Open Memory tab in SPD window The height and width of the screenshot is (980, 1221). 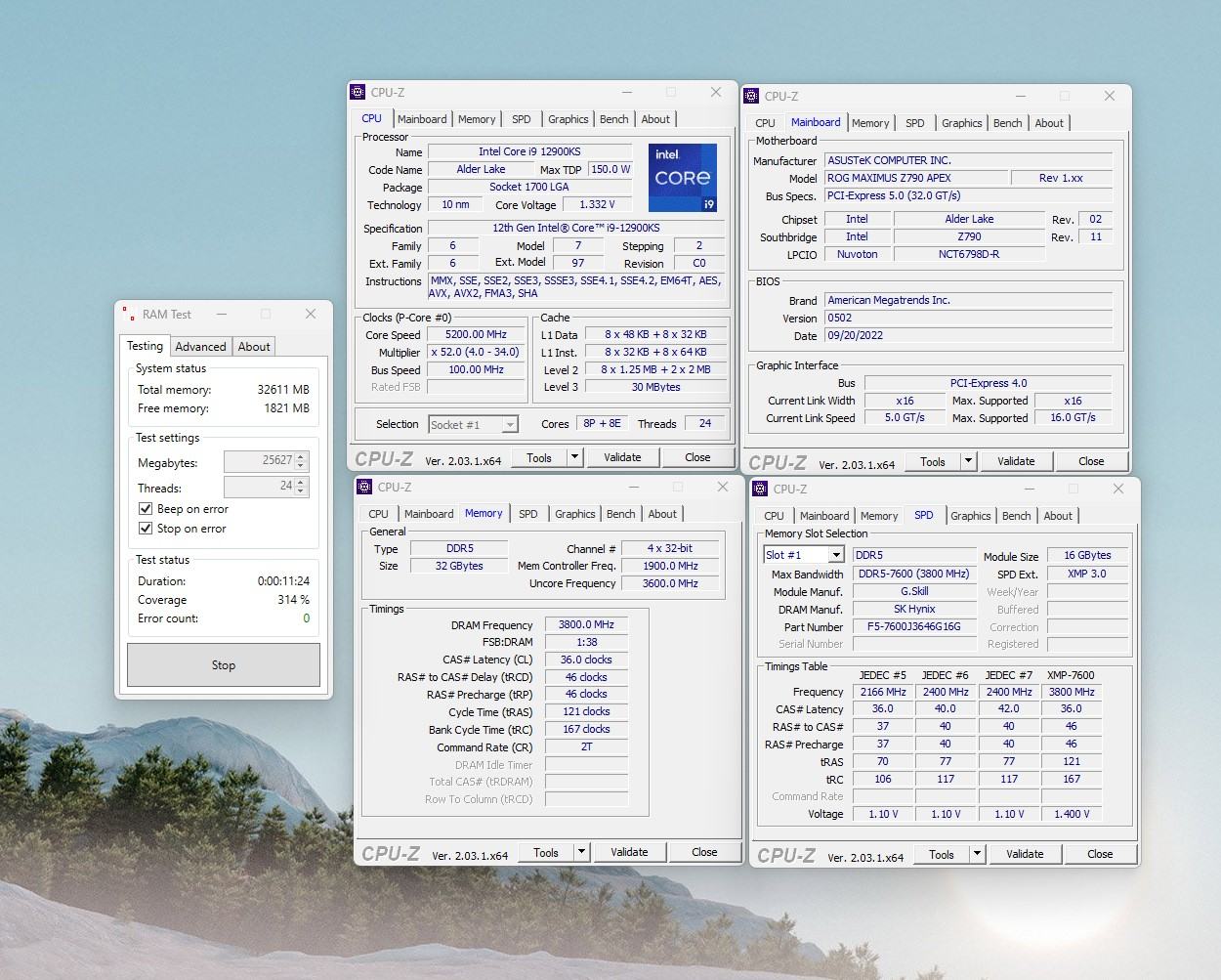[879, 516]
